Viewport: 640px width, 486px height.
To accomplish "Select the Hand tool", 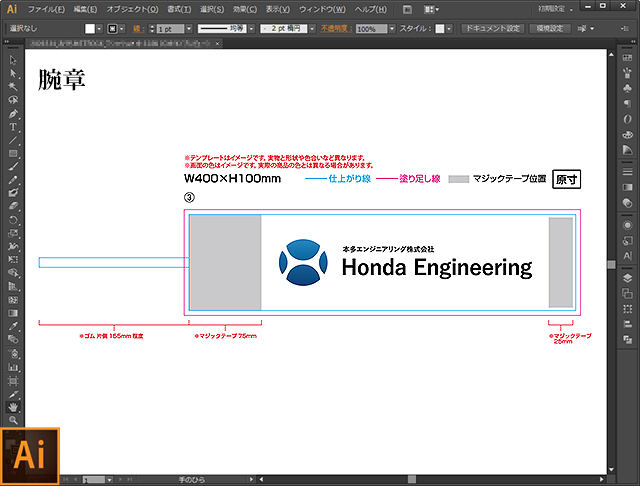I will [x=13, y=407].
